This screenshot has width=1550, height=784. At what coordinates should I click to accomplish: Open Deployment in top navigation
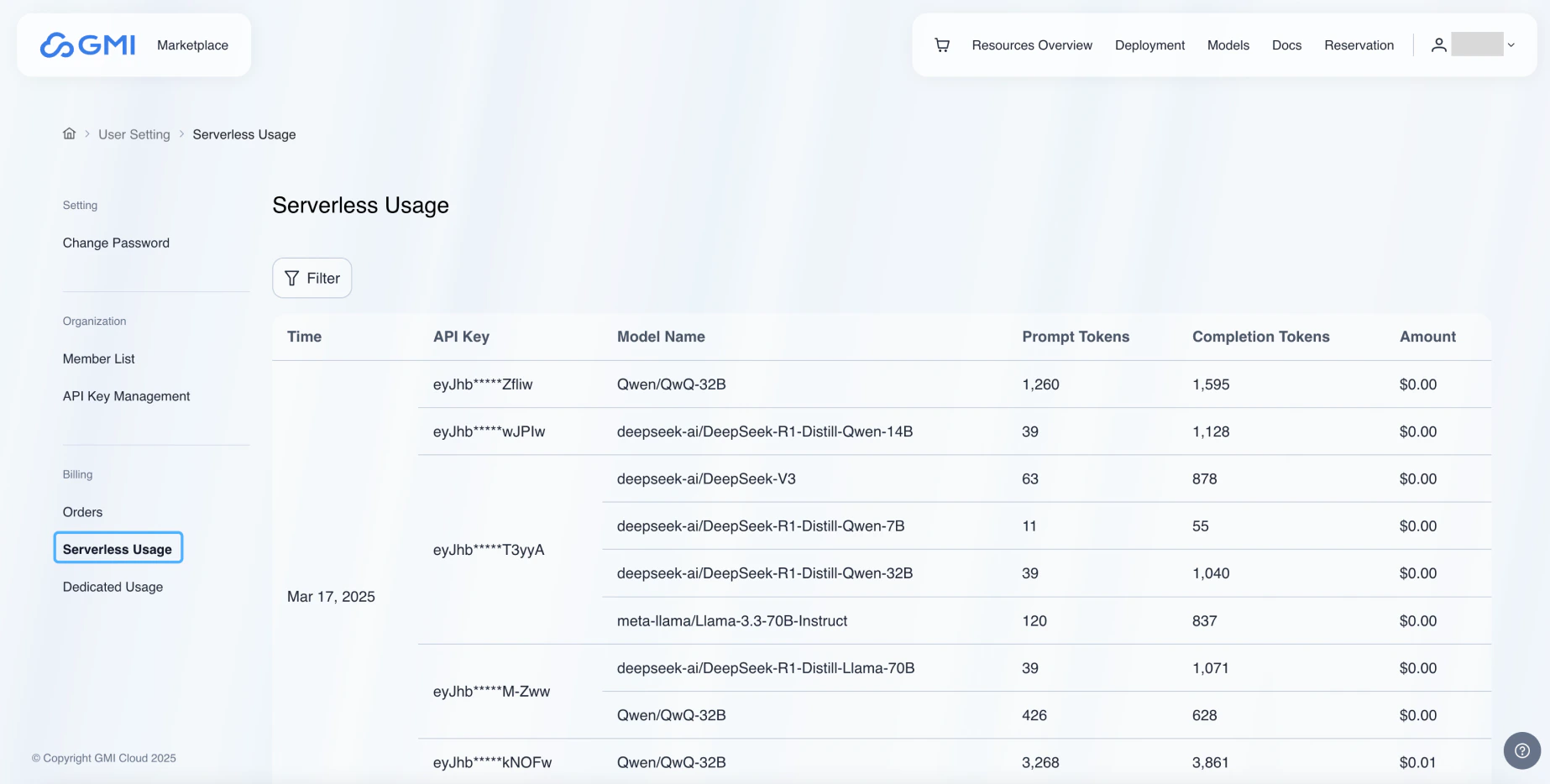pos(1149,45)
